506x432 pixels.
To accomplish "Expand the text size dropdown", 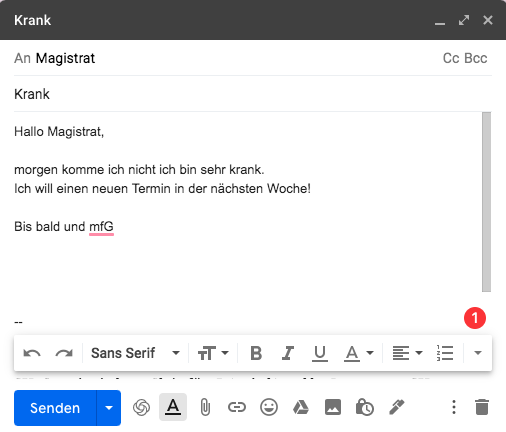I will pyautogui.click(x=213, y=353).
